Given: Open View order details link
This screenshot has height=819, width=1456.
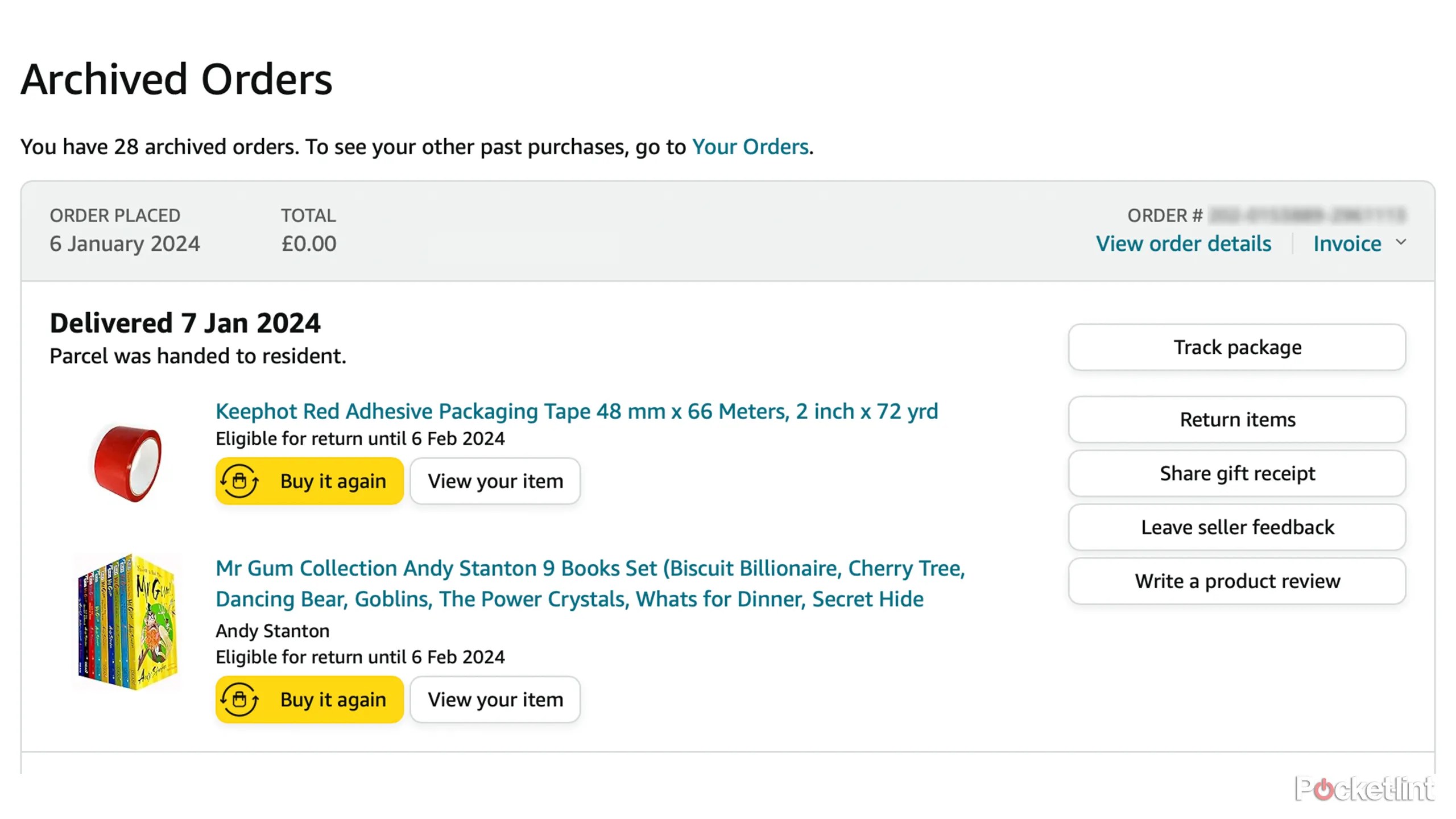Looking at the screenshot, I should (x=1183, y=244).
